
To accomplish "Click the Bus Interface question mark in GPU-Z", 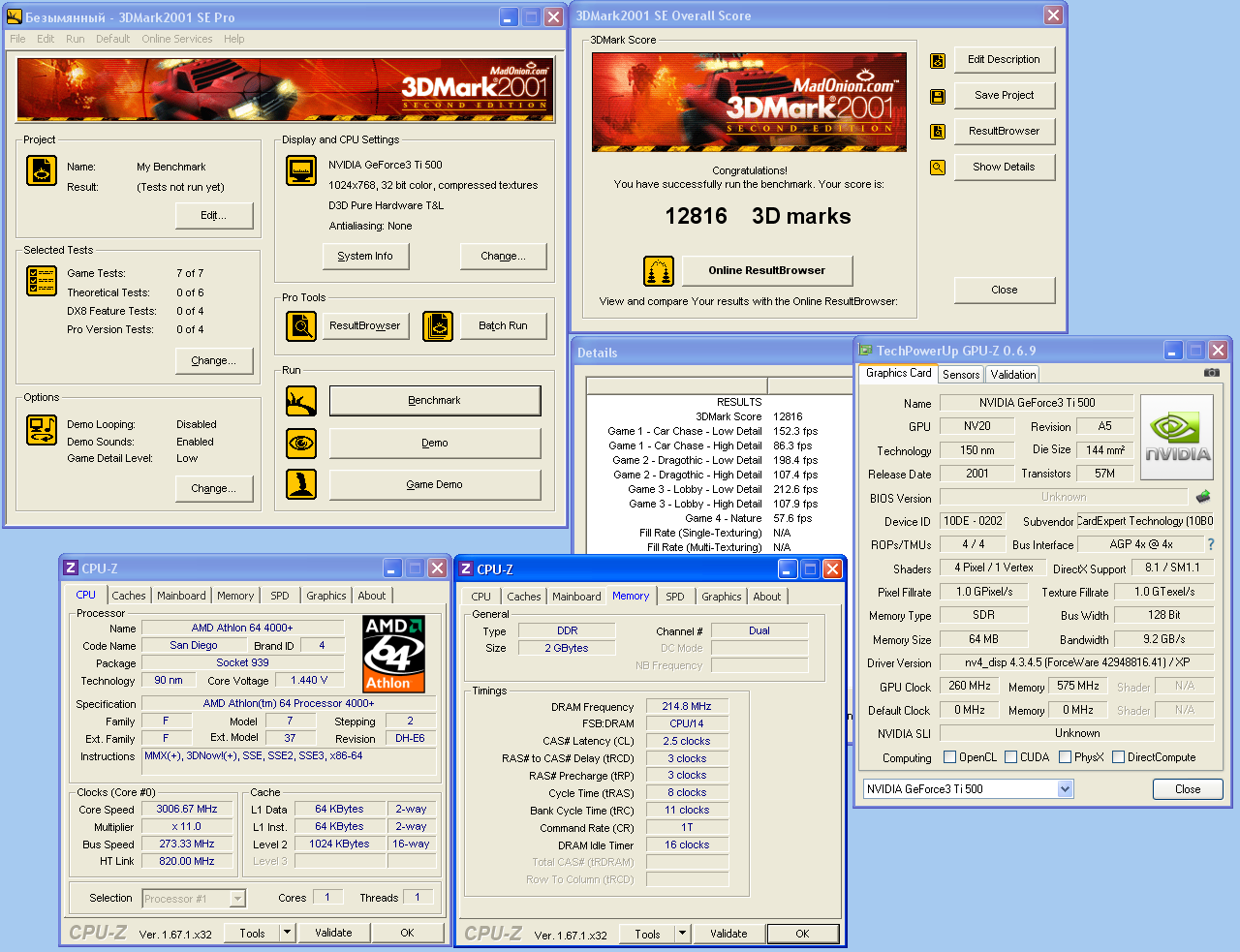I will pos(1211,544).
